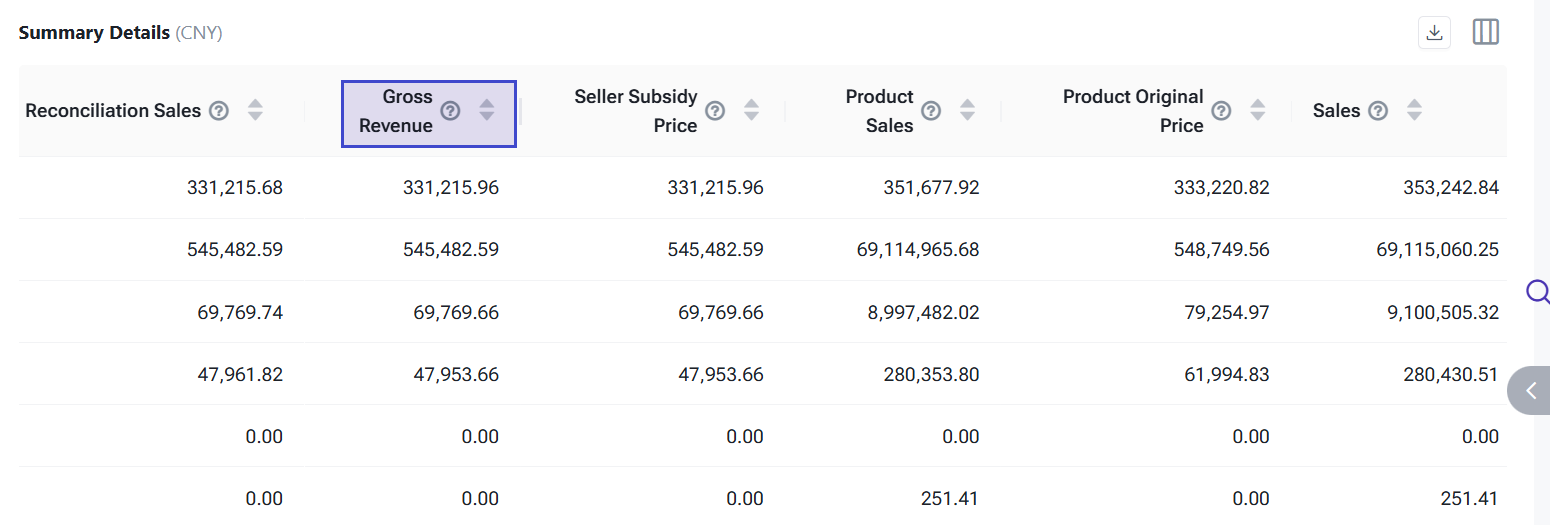Click help icon next to Reconciliation Sales
This screenshot has height=525, width=1550.
(219, 111)
